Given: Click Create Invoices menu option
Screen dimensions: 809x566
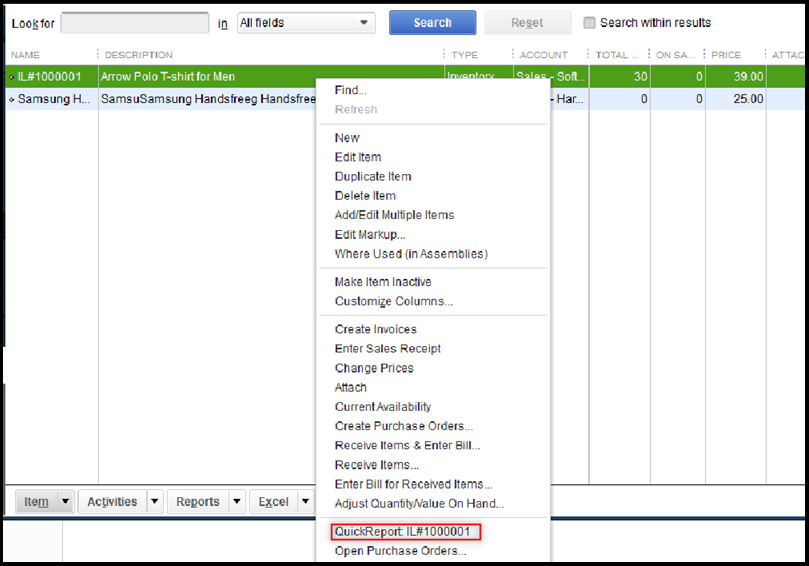Looking at the screenshot, I should (x=376, y=329).
